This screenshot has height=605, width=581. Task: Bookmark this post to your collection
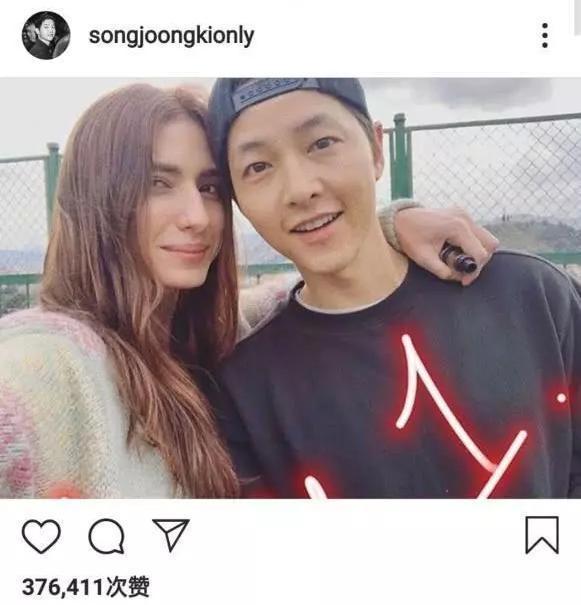542,535
